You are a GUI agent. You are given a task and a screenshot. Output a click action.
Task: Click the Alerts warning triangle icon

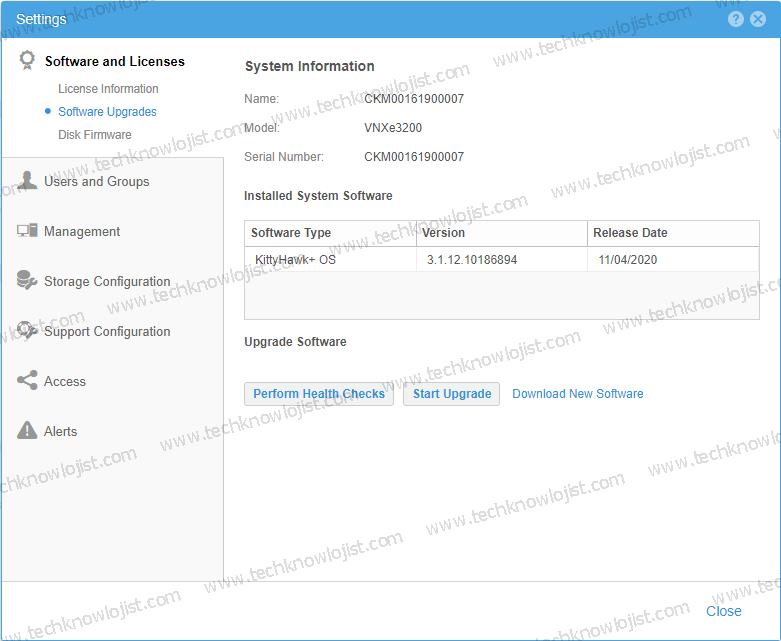27,430
